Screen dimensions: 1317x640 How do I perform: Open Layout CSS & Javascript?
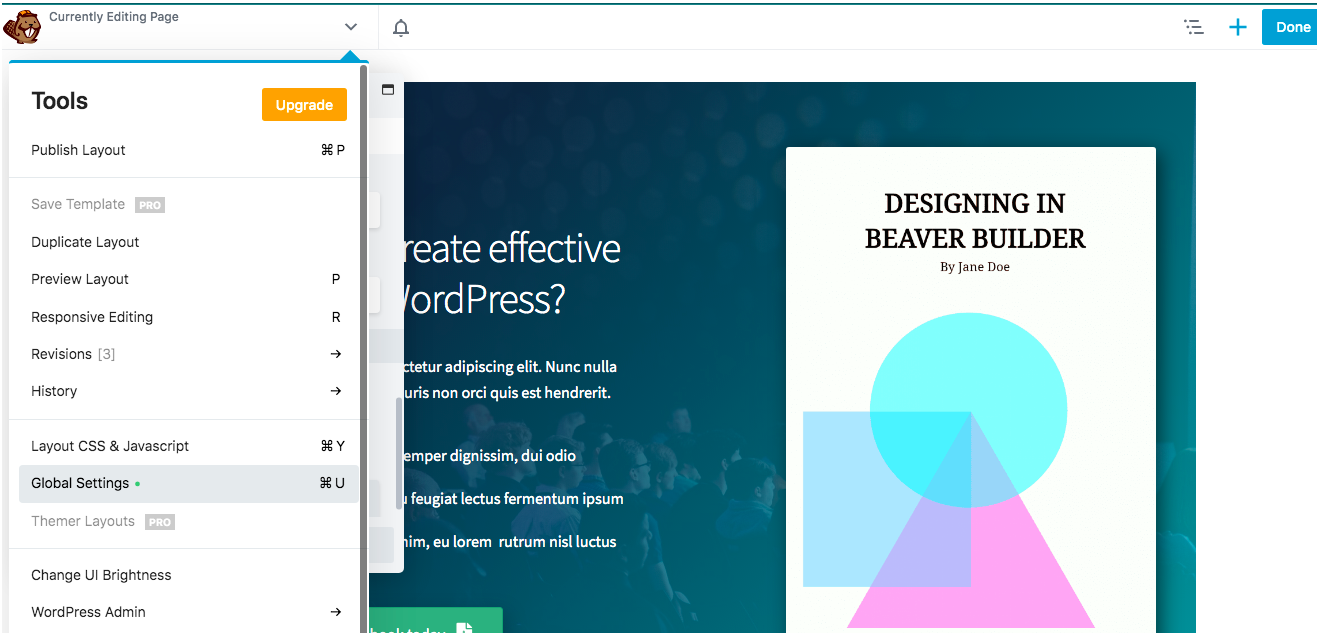point(110,446)
